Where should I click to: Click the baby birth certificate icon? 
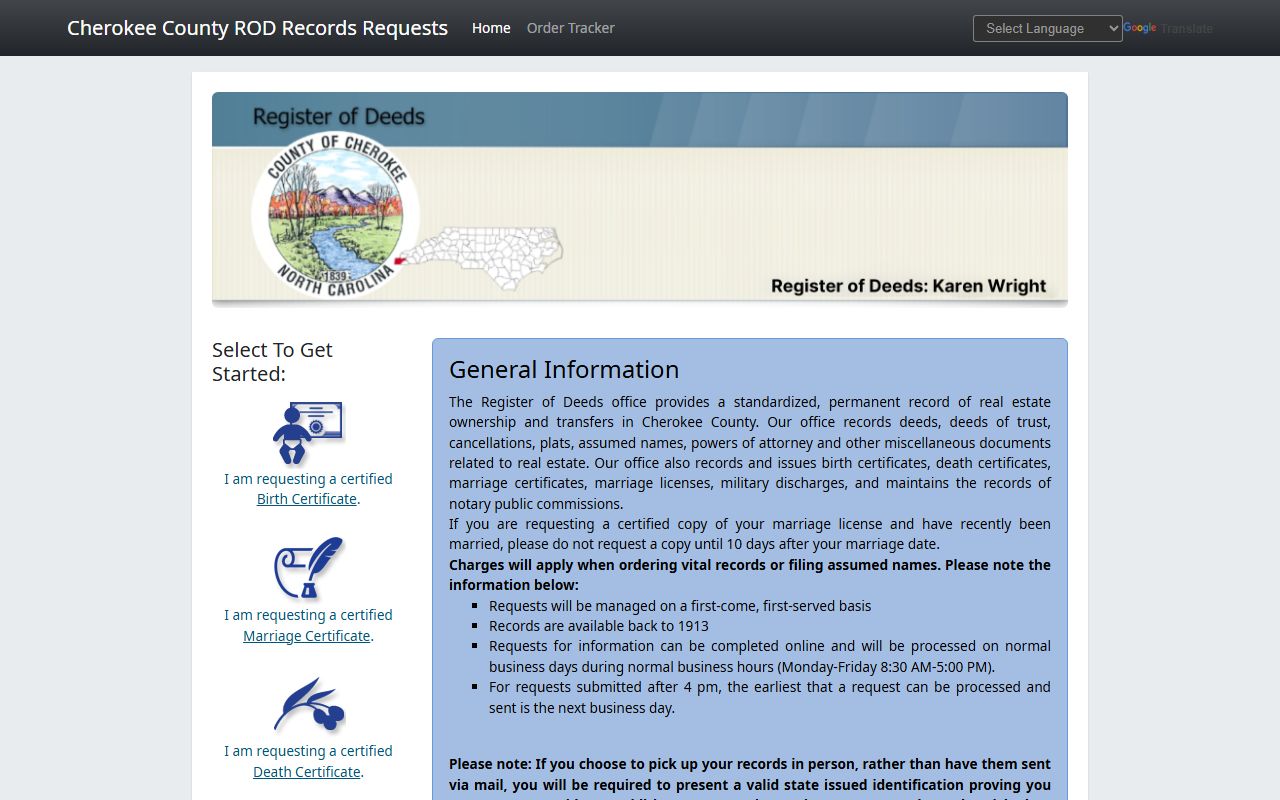[x=308, y=433]
